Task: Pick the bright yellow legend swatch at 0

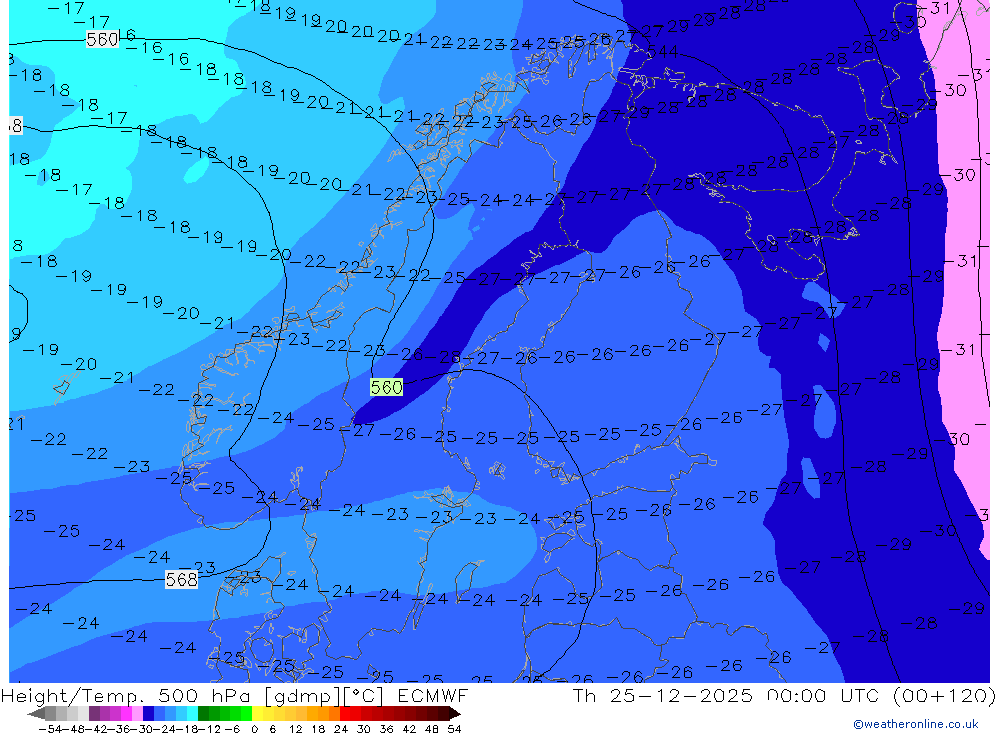Action: (x=257, y=714)
